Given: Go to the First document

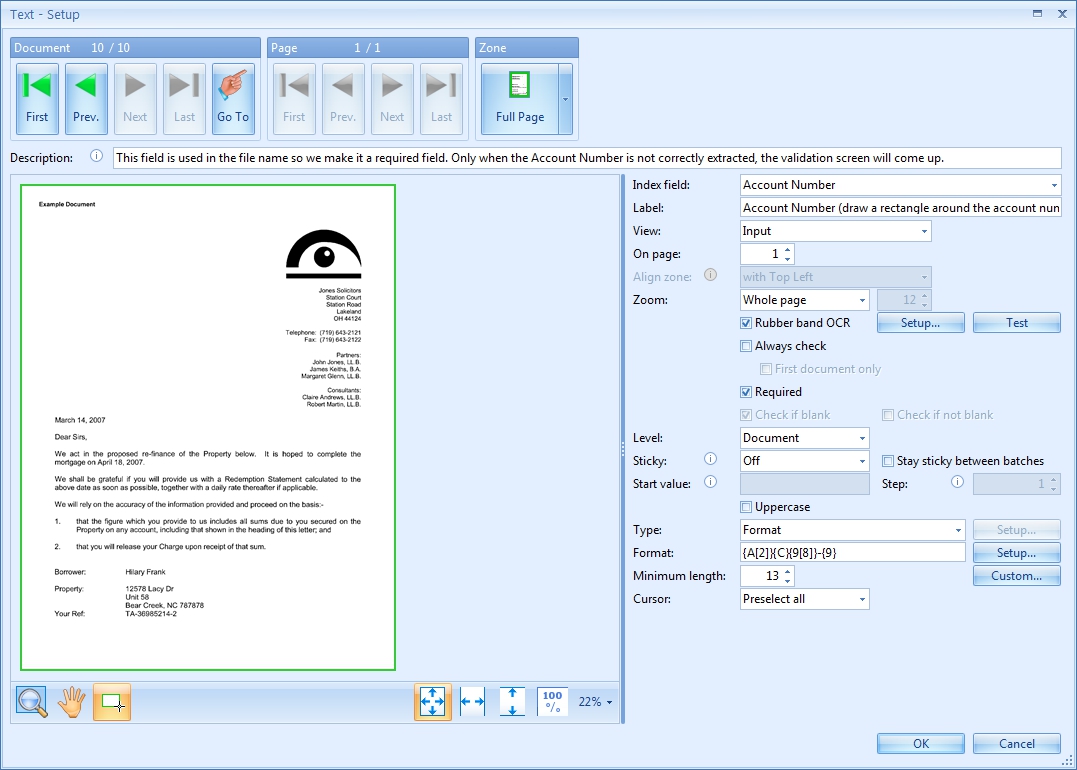Looking at the screenshot, I should 37,99.
